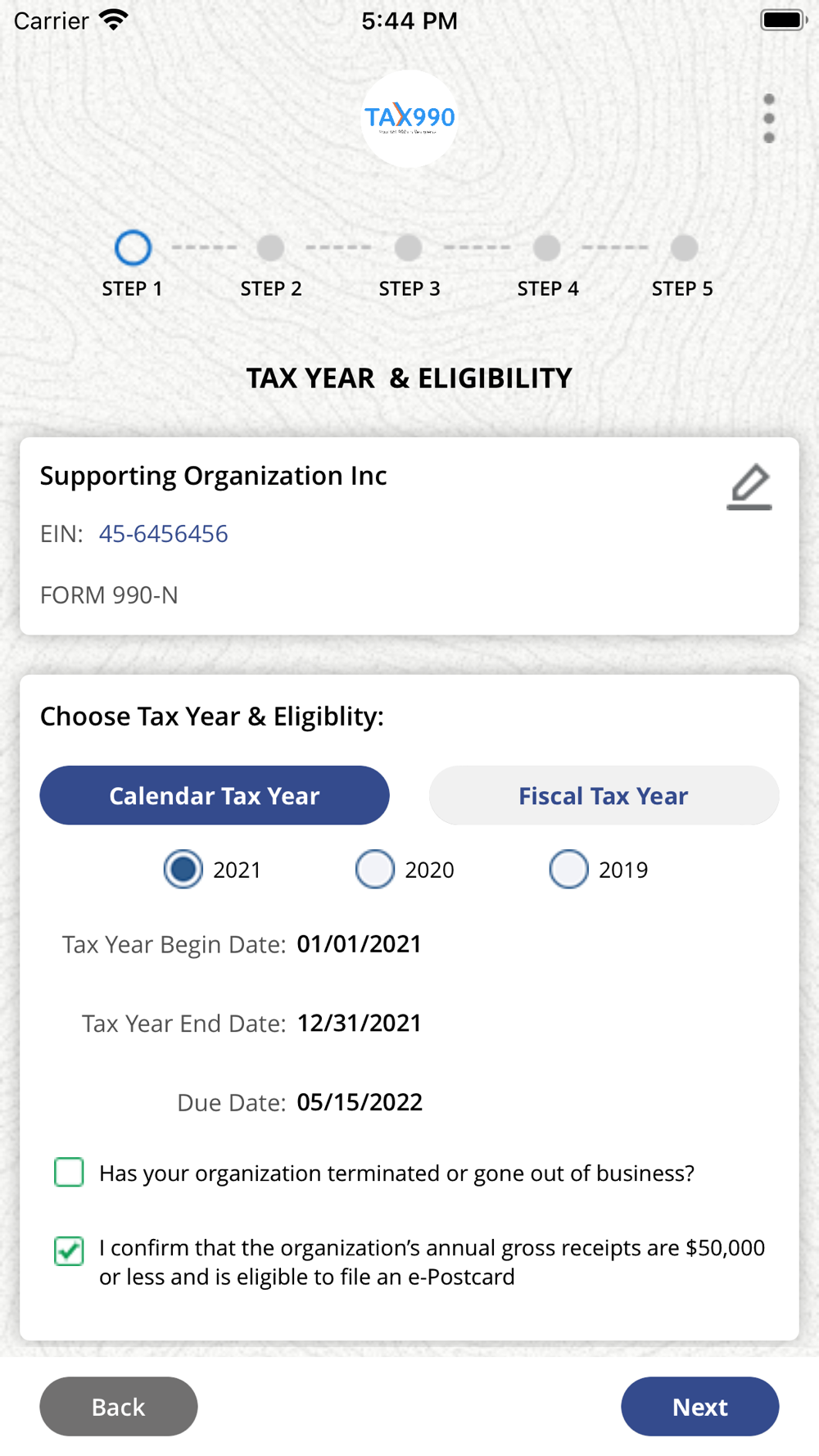Tap the pencil edit organization icon
The image size is (819, 1456).
coord(749,486)
